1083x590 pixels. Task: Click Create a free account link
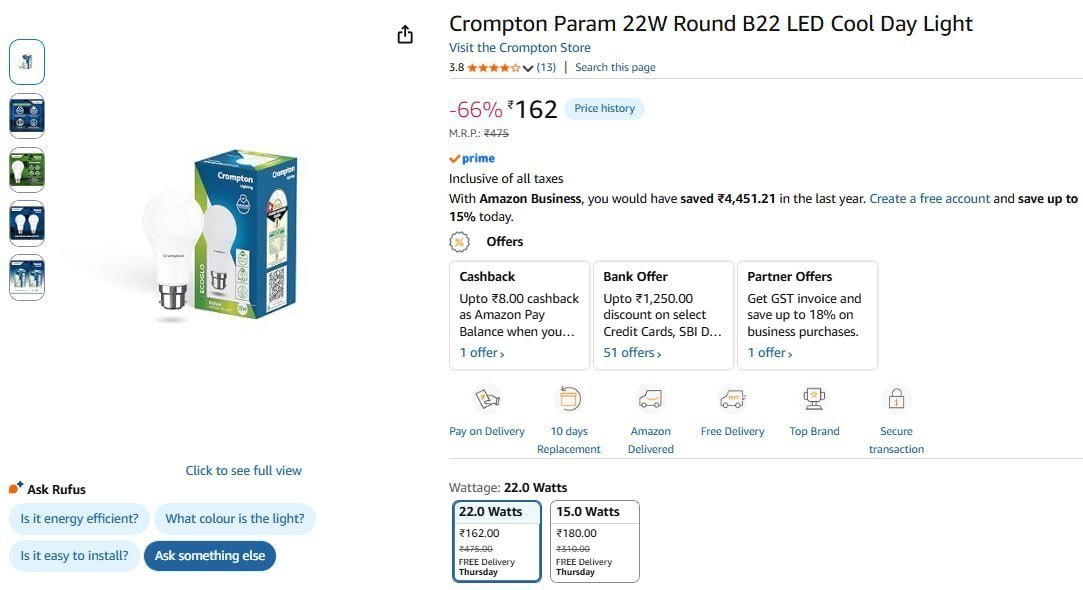click(x=930, y=198)
